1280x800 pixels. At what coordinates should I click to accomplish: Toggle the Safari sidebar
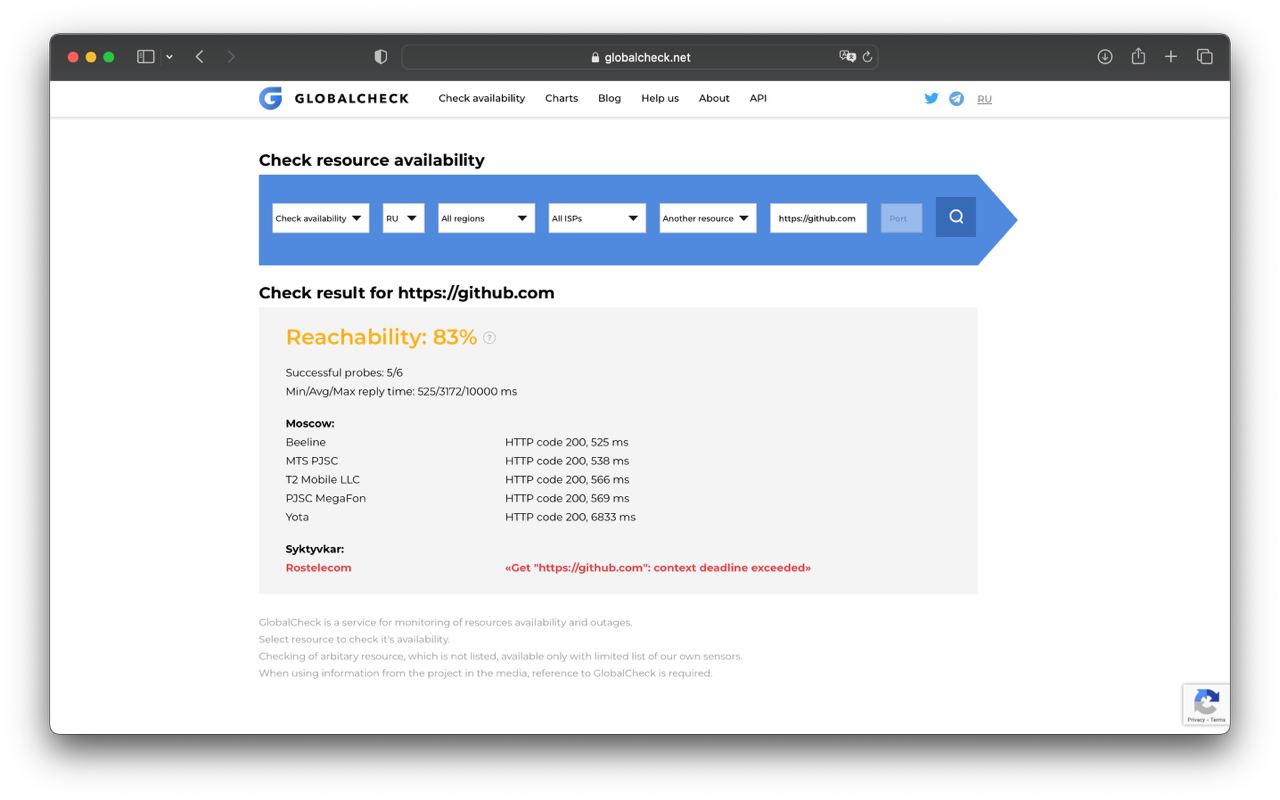(x=146, y=57)
